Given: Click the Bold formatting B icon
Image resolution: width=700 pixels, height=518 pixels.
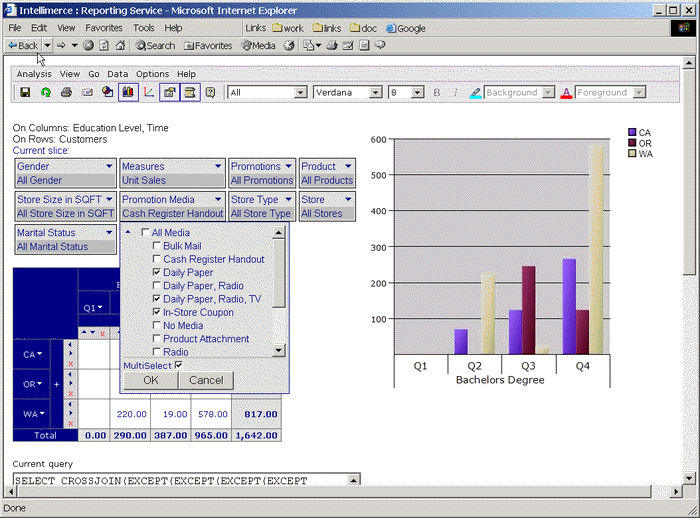Looking at the screenshot, I should pyautogui.click(x=437, y=92).
